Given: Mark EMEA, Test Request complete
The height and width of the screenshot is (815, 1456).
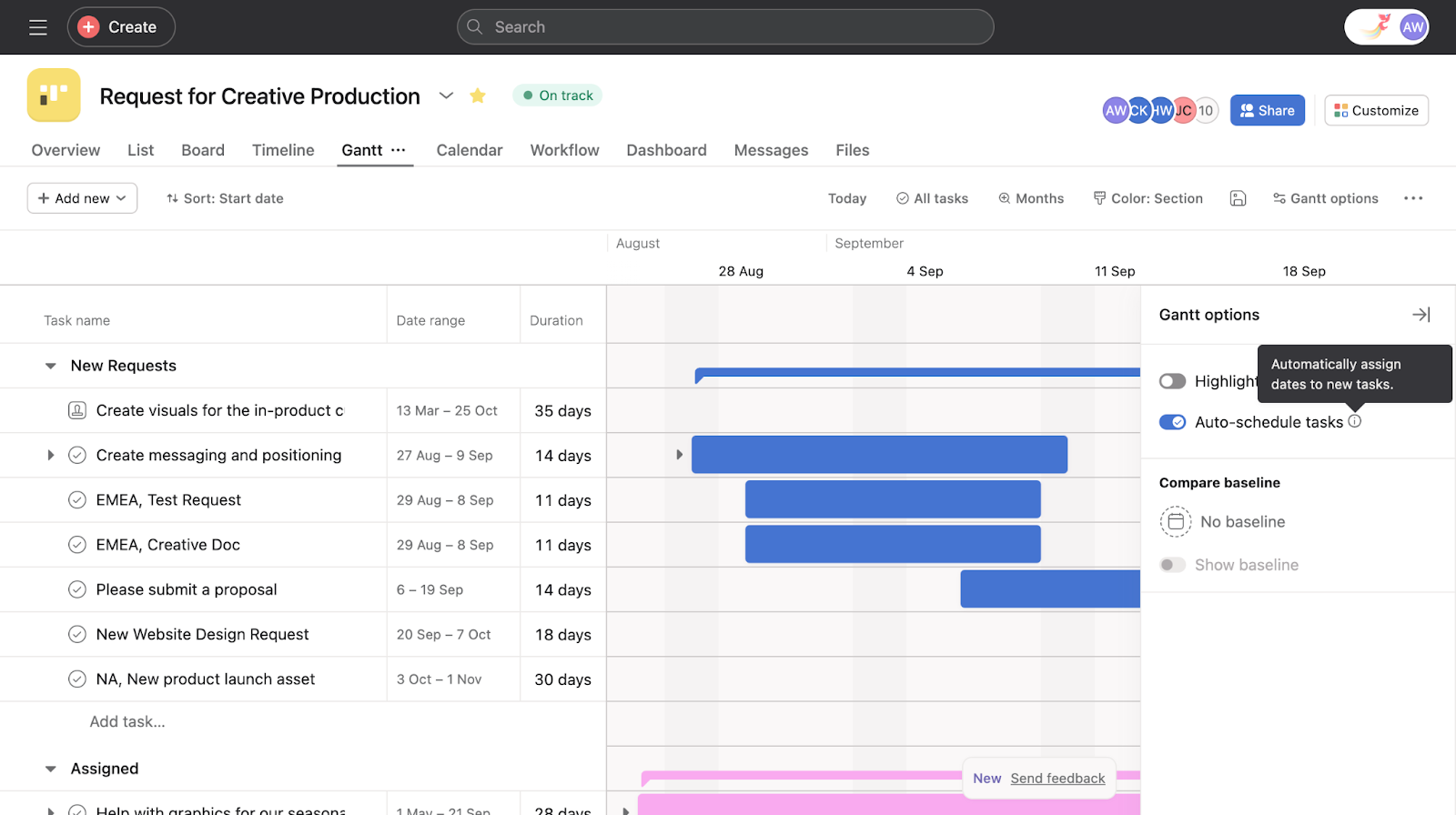Looking at the screenshot, I should coord(77,500).
